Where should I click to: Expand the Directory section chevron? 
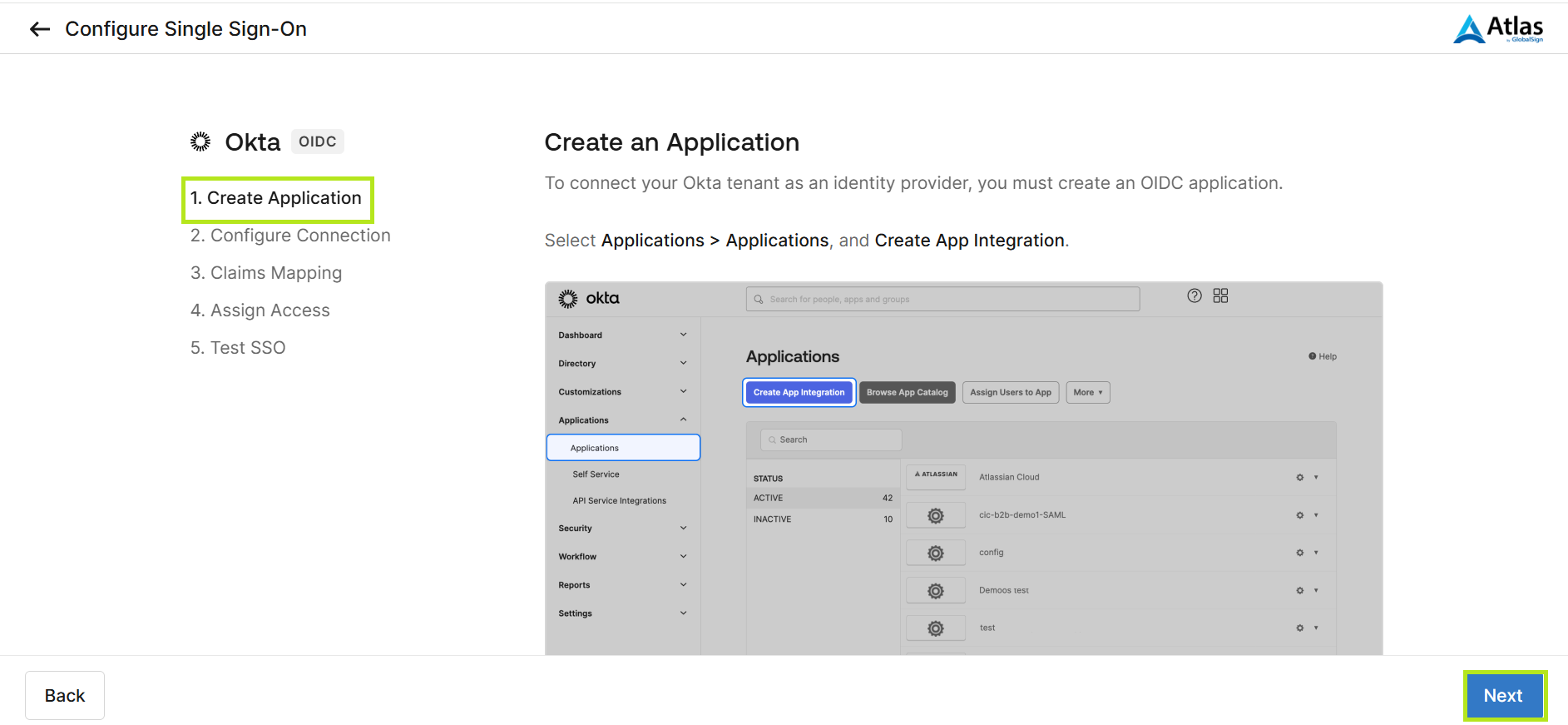click(684, 363)
